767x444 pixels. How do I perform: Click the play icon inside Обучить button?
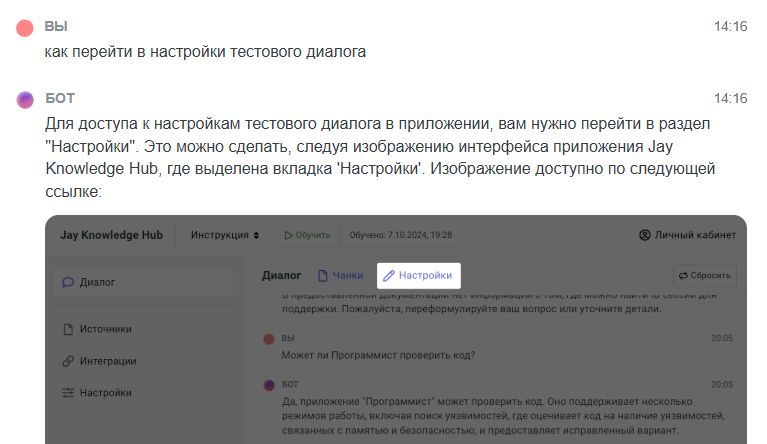[288, 235]
